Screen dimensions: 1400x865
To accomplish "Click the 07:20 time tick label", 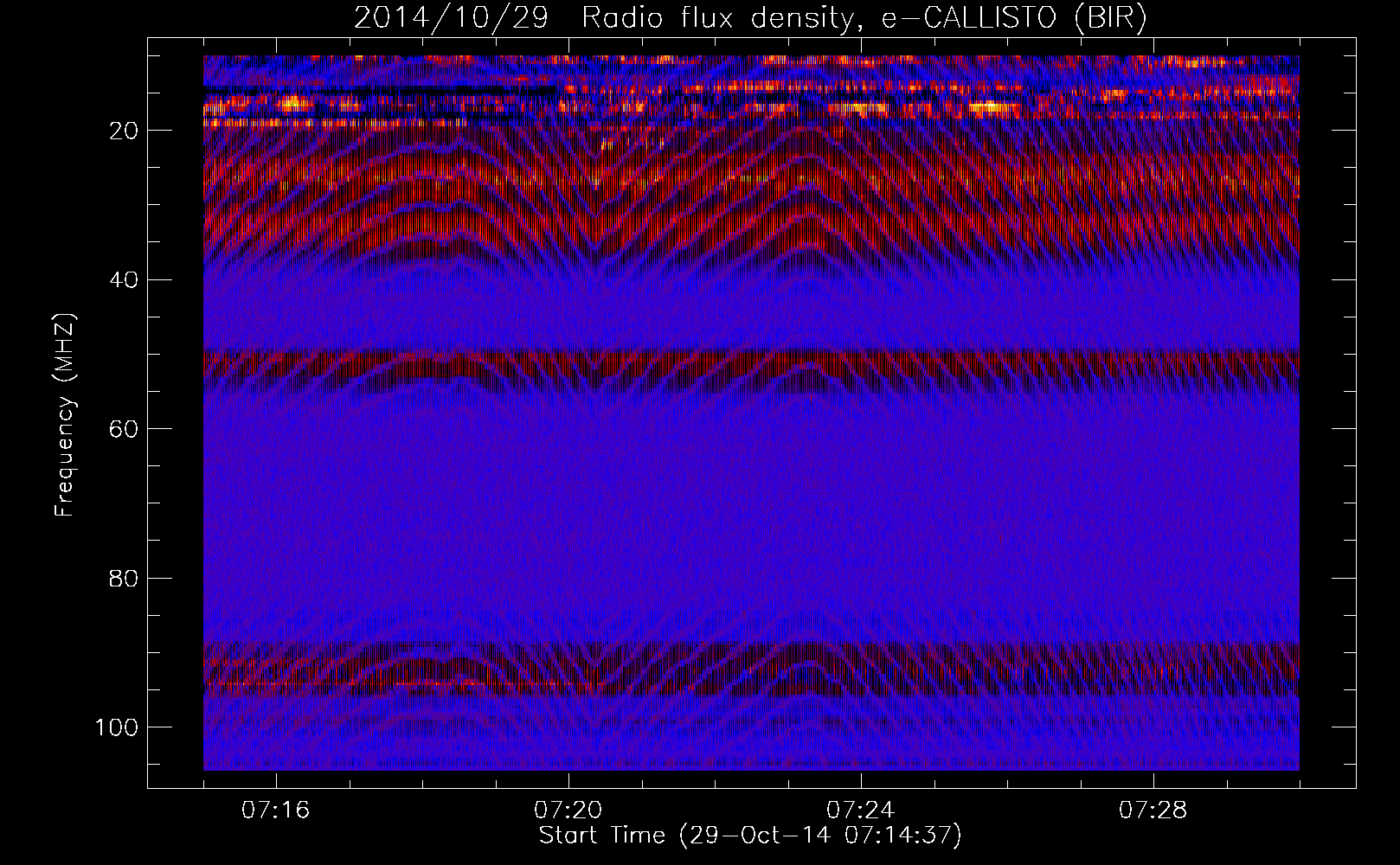I will pos(568,811).
